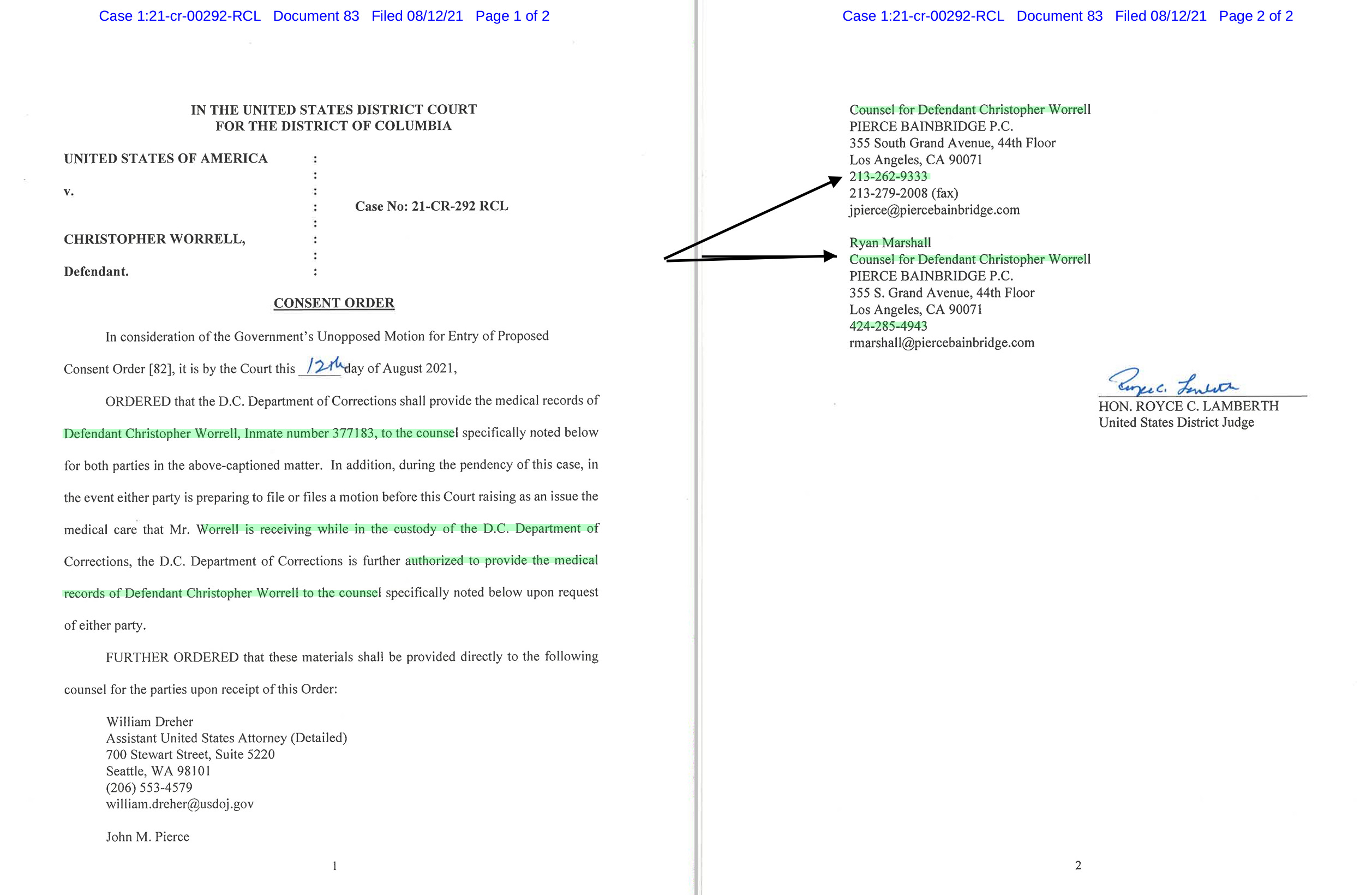Click phone number '(206) 553-4579'
Screen dimensions: 1372x895
point(149,787)
